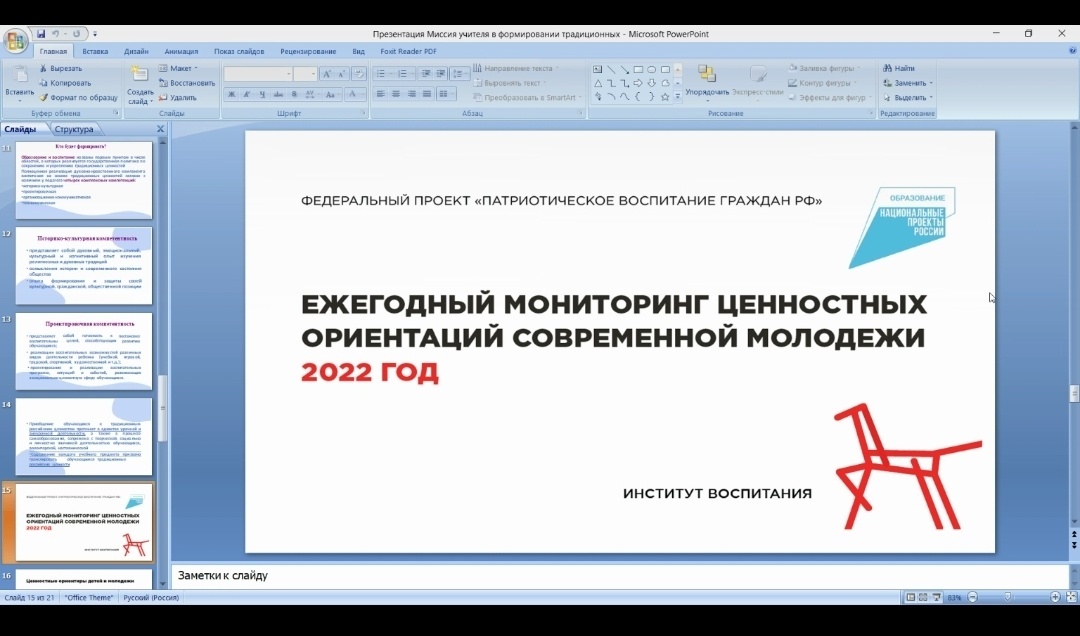1080x636 pixels.
Task: Toggle strikethrough text formatting
Action: (x=278, y=94)
